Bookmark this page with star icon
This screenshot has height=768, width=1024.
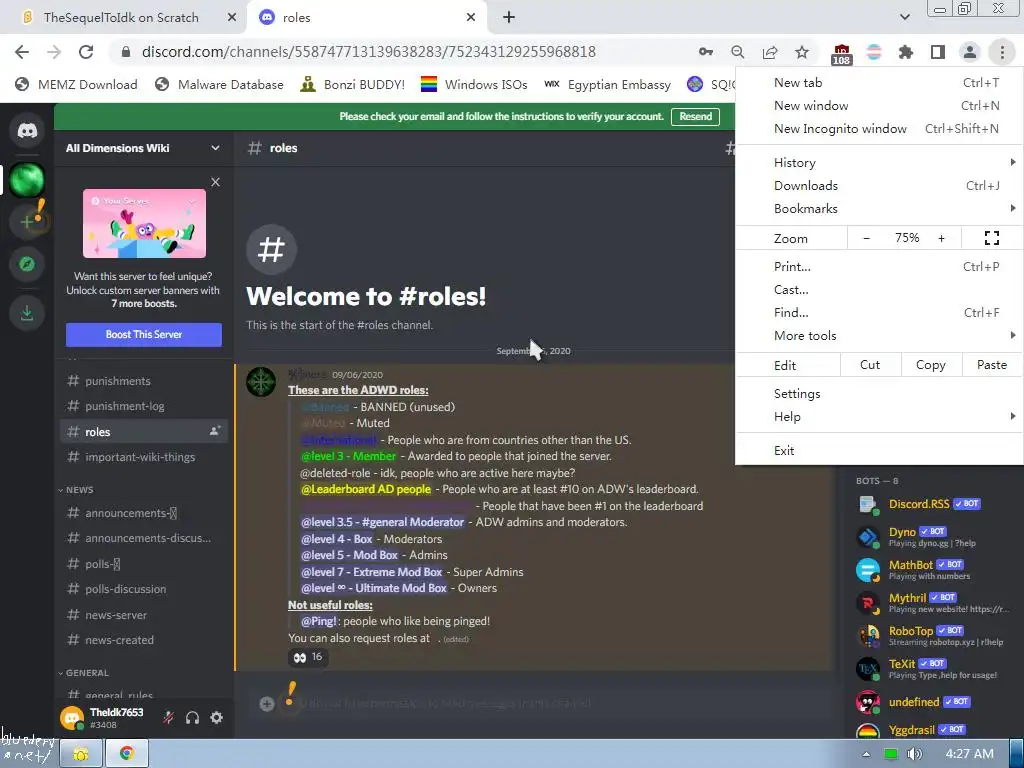pyautogui.click(x=802, y=52)
